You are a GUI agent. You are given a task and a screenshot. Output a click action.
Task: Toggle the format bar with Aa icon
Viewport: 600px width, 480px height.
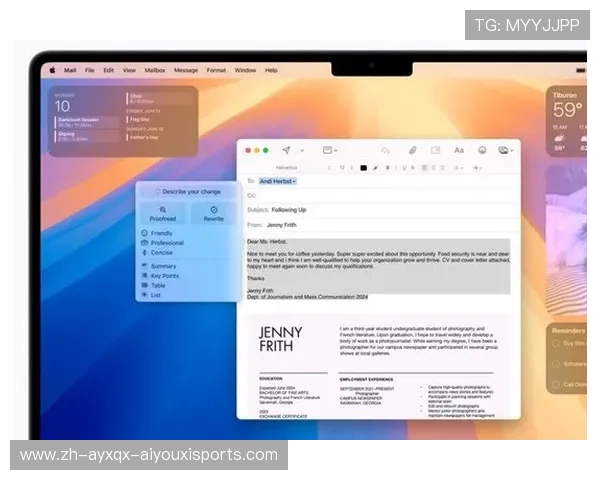tap(459, 150)
